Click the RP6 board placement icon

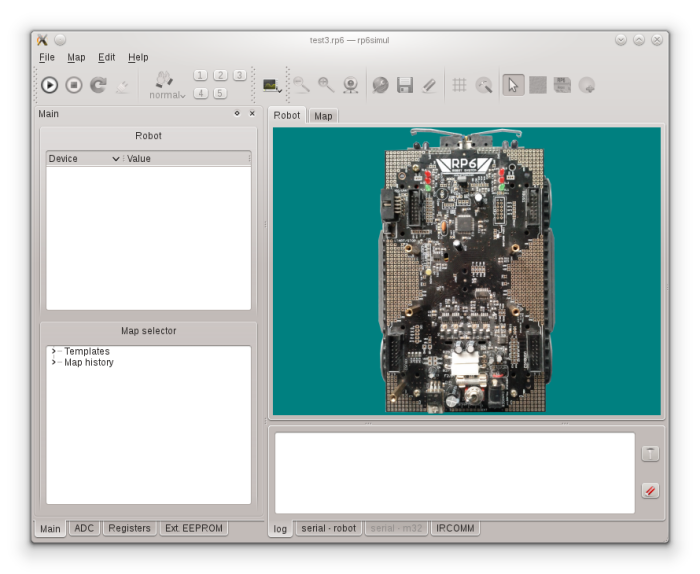click(562, 85)
